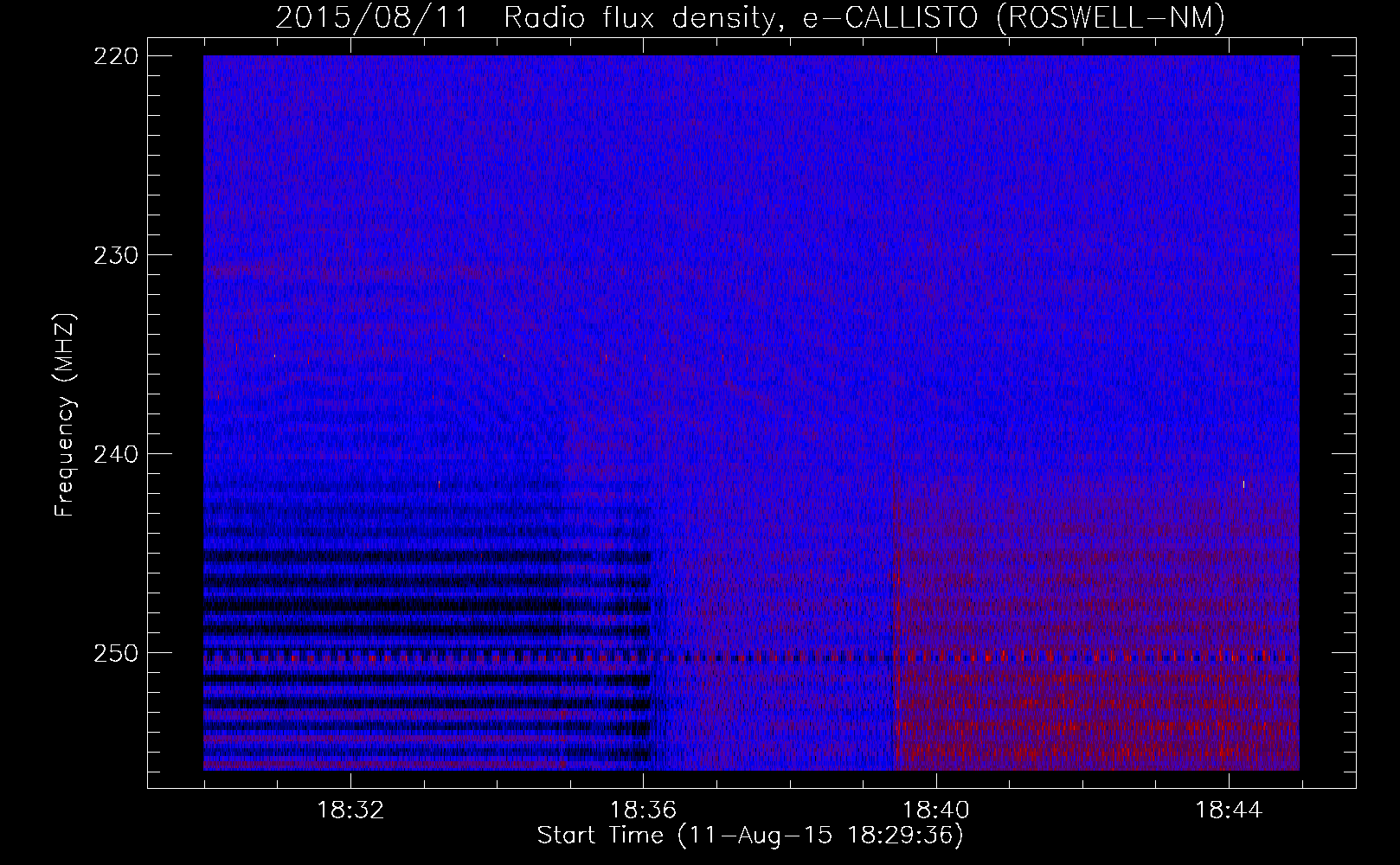The width and height of the screenshot is (1400, 865).
Task: Click the frequency tick label "240"
Action: tap(114, 454)
